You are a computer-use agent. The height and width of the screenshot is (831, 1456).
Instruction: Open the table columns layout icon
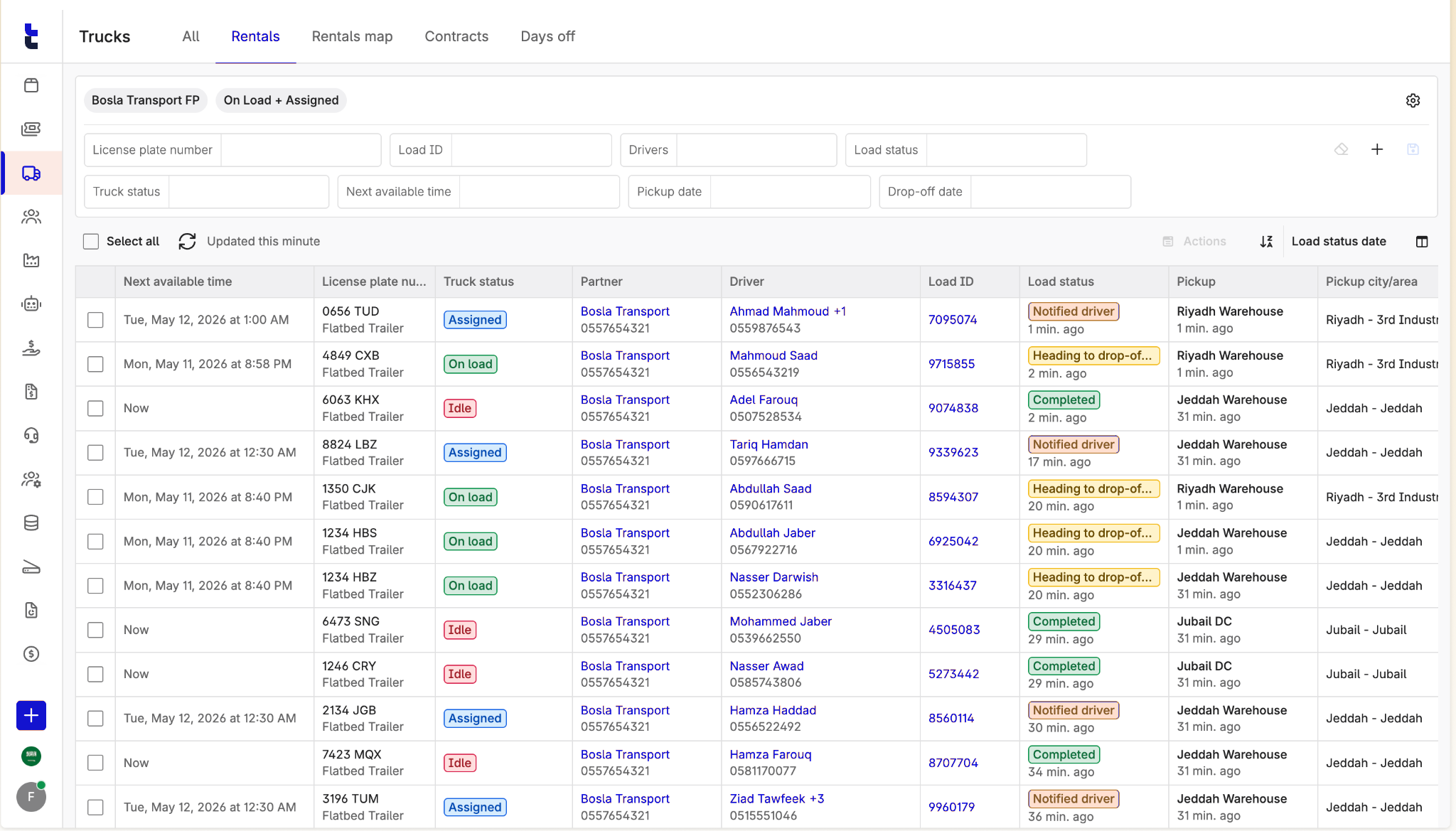click(1422, 242)
